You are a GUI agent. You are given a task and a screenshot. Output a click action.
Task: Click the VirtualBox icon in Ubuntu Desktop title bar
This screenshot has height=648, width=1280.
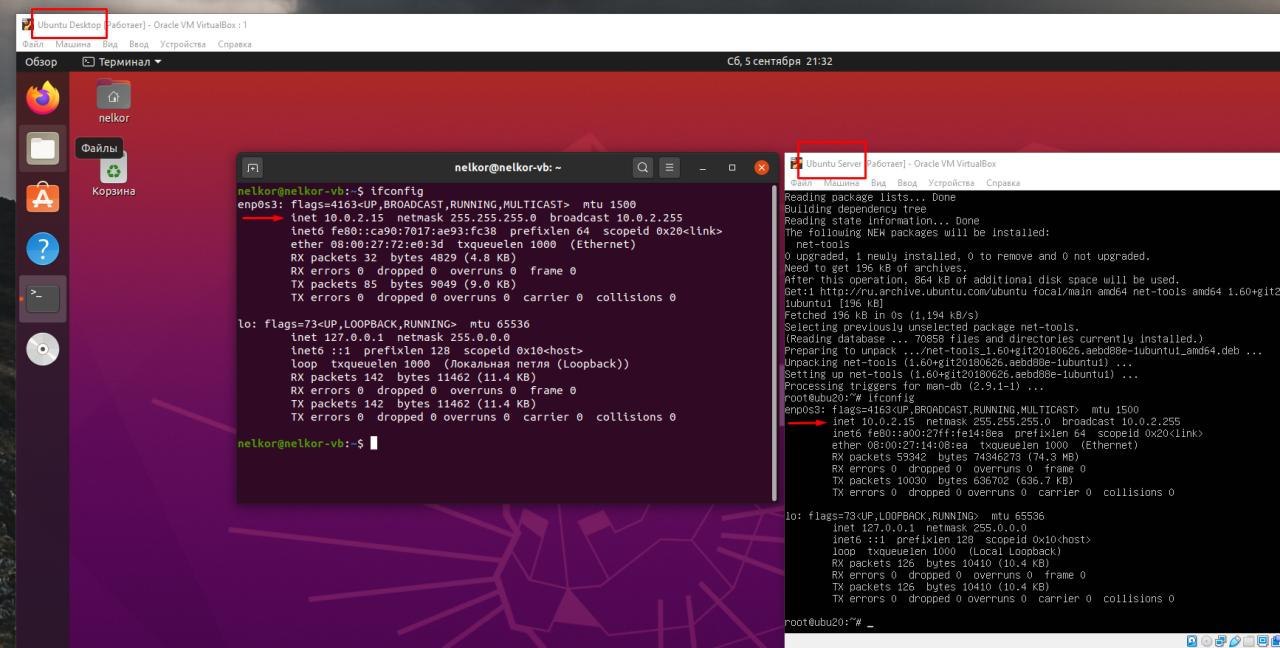pyautogui.click(x=27, y=24)
